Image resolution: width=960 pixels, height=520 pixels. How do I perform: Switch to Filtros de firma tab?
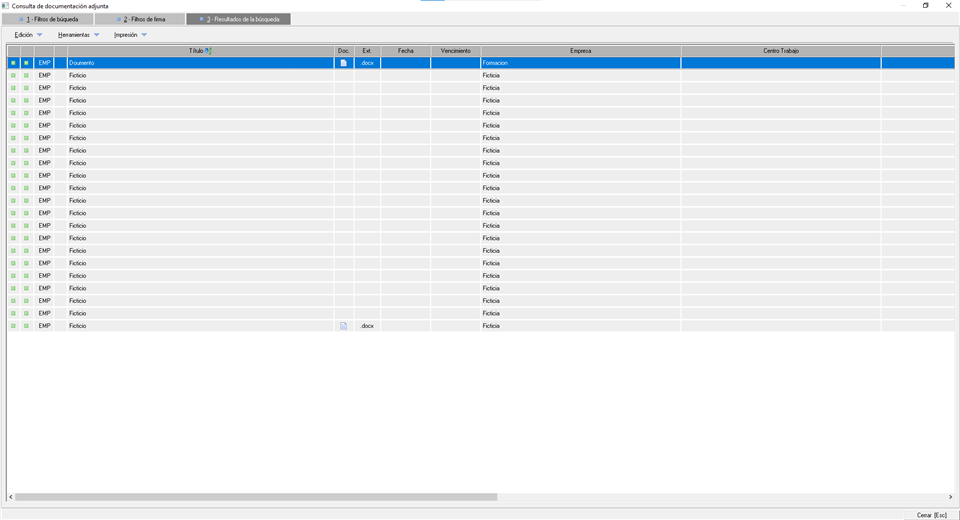(x=140, y=19)
